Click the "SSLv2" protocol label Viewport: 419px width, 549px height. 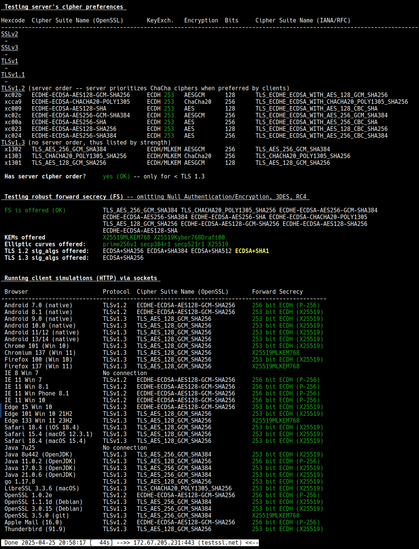click(x=9, y=34)
